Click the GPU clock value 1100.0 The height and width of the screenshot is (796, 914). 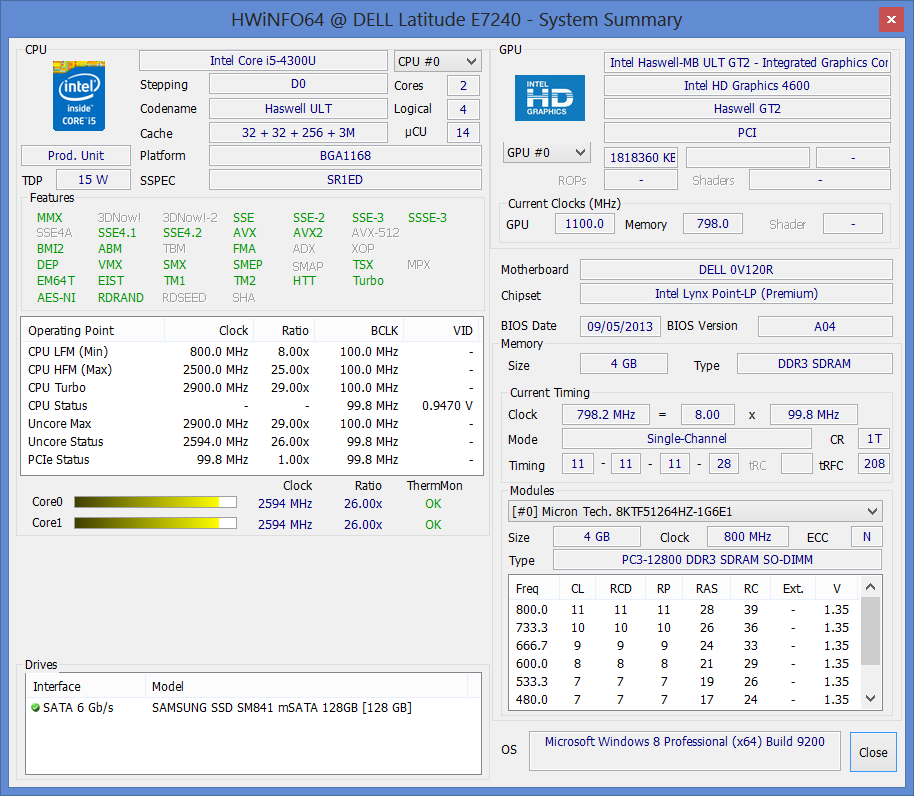pos(585,224)
